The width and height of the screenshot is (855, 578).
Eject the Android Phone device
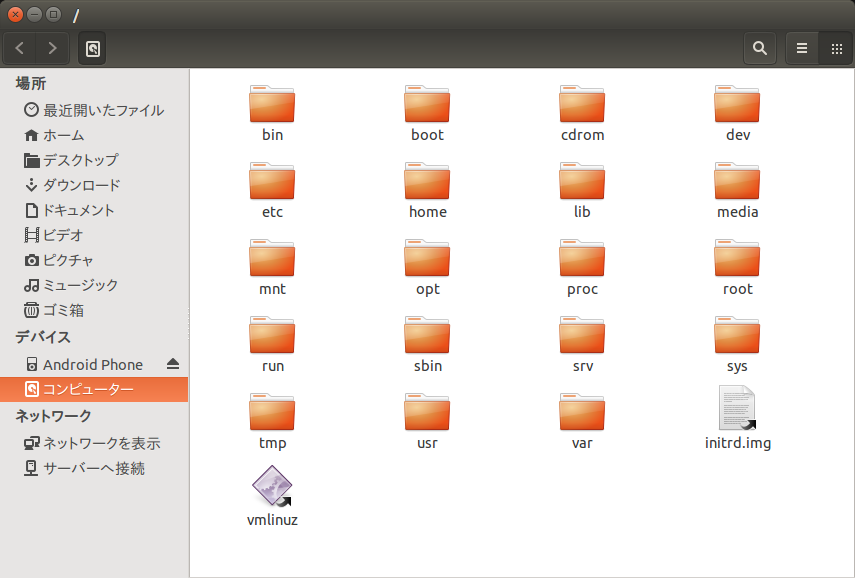pyautogui.click(x=173, y=364)
